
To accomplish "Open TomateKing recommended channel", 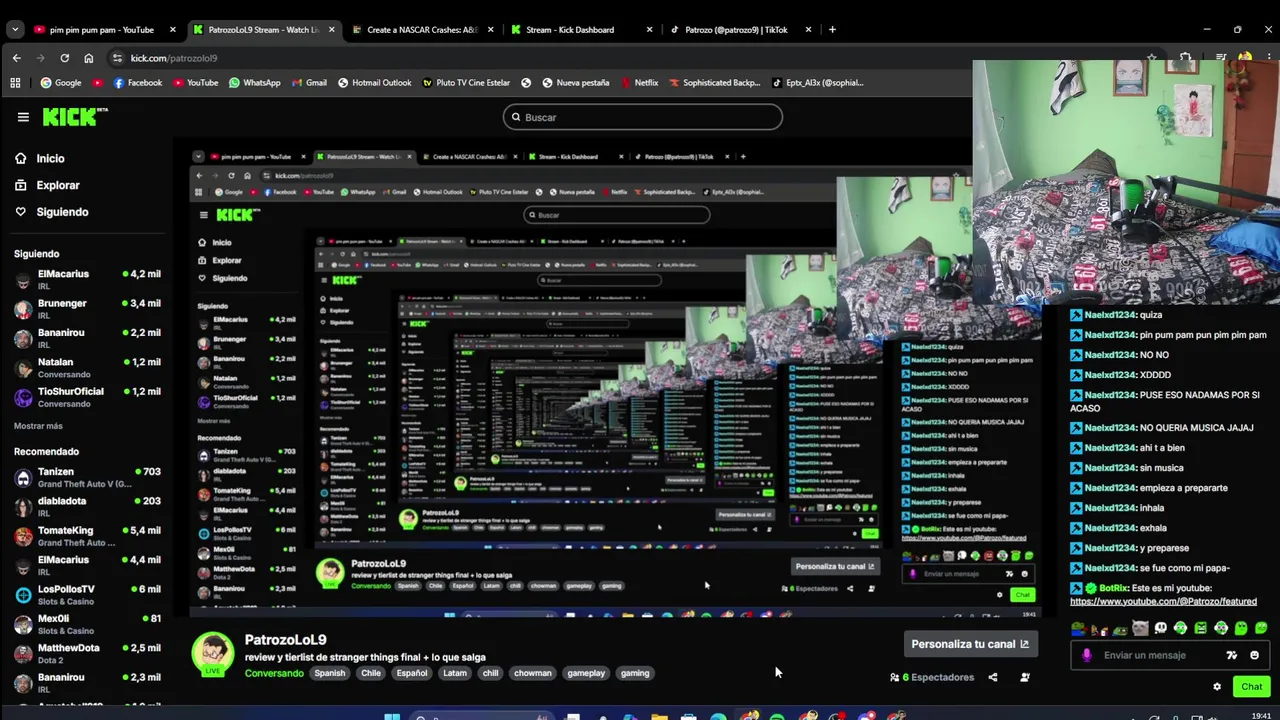I will [x=88, y=535].
